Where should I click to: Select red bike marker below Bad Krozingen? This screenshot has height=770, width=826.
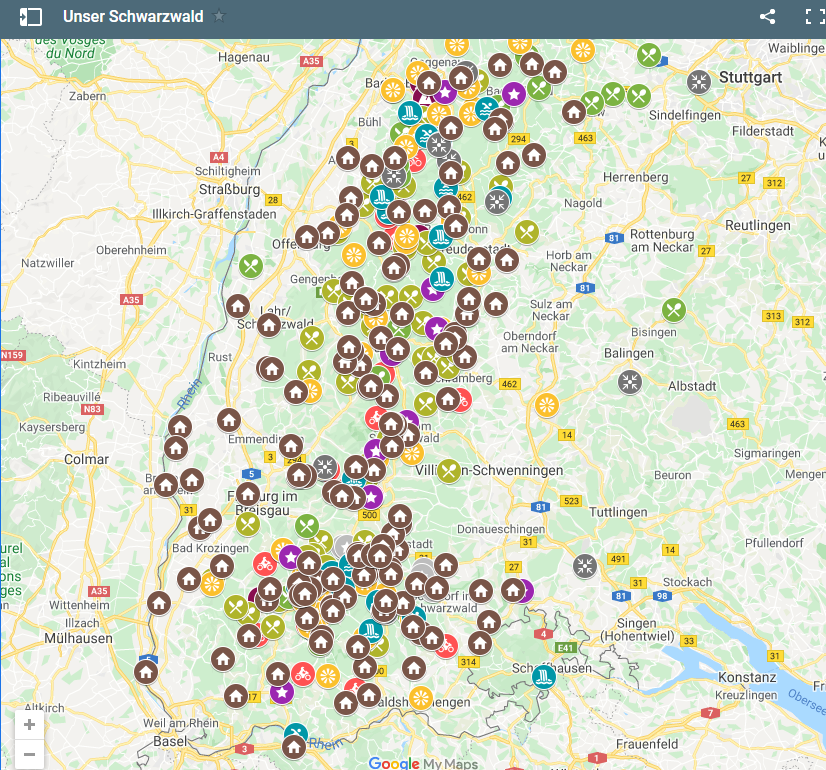[265, 565]
